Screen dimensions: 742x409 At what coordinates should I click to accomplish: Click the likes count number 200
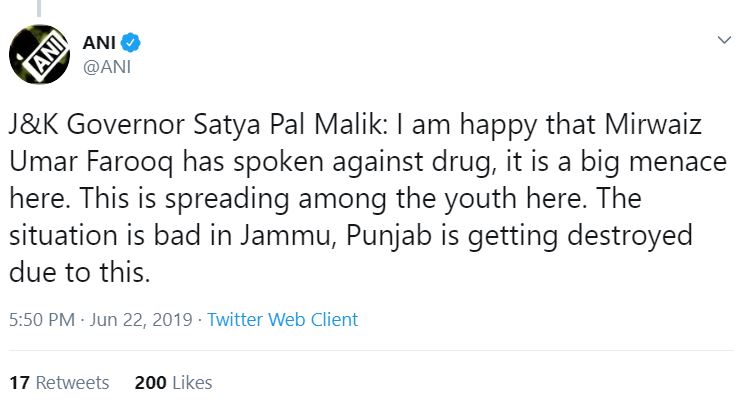(149, 383)
